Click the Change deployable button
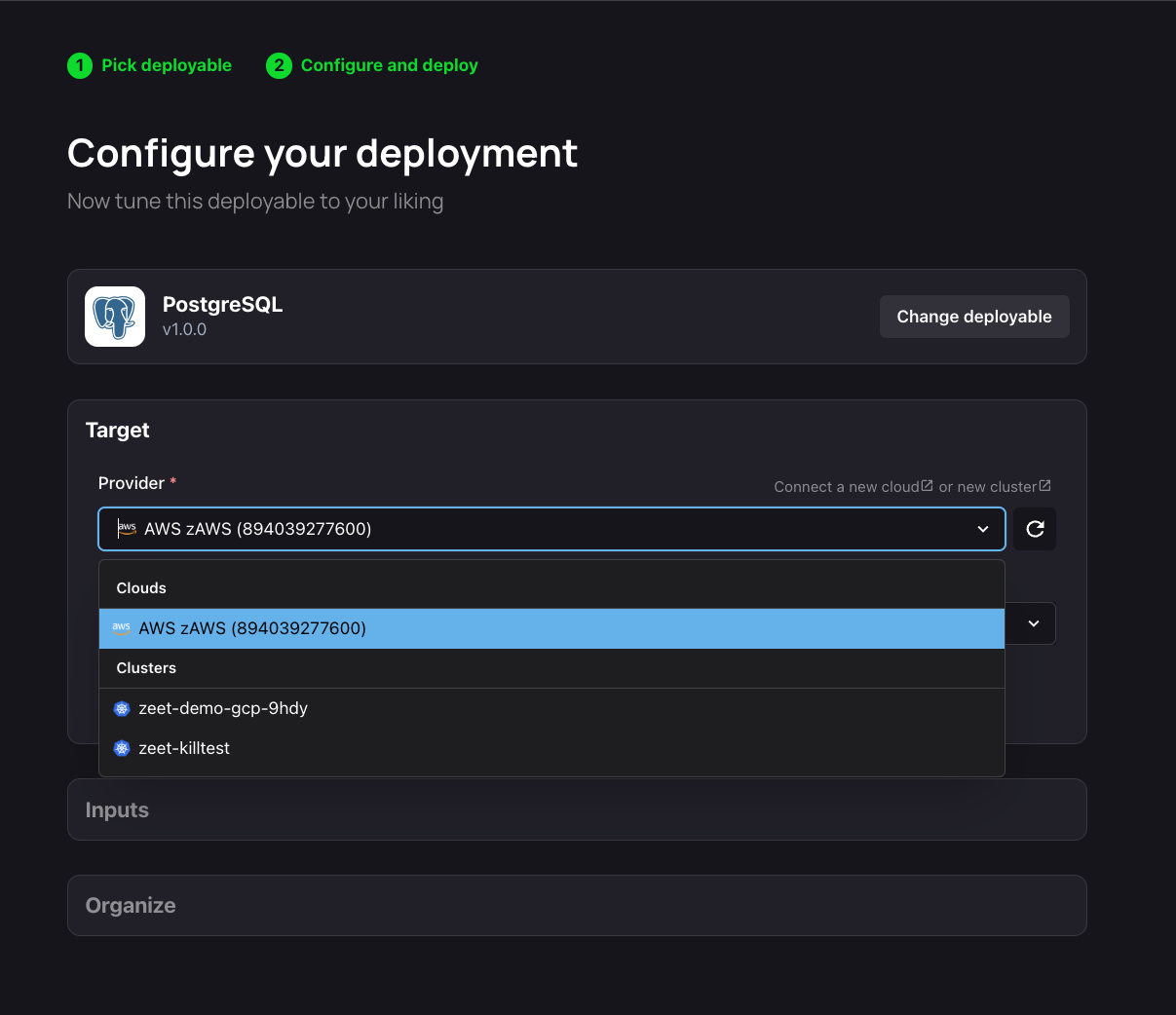 click(x=974, y=317)
